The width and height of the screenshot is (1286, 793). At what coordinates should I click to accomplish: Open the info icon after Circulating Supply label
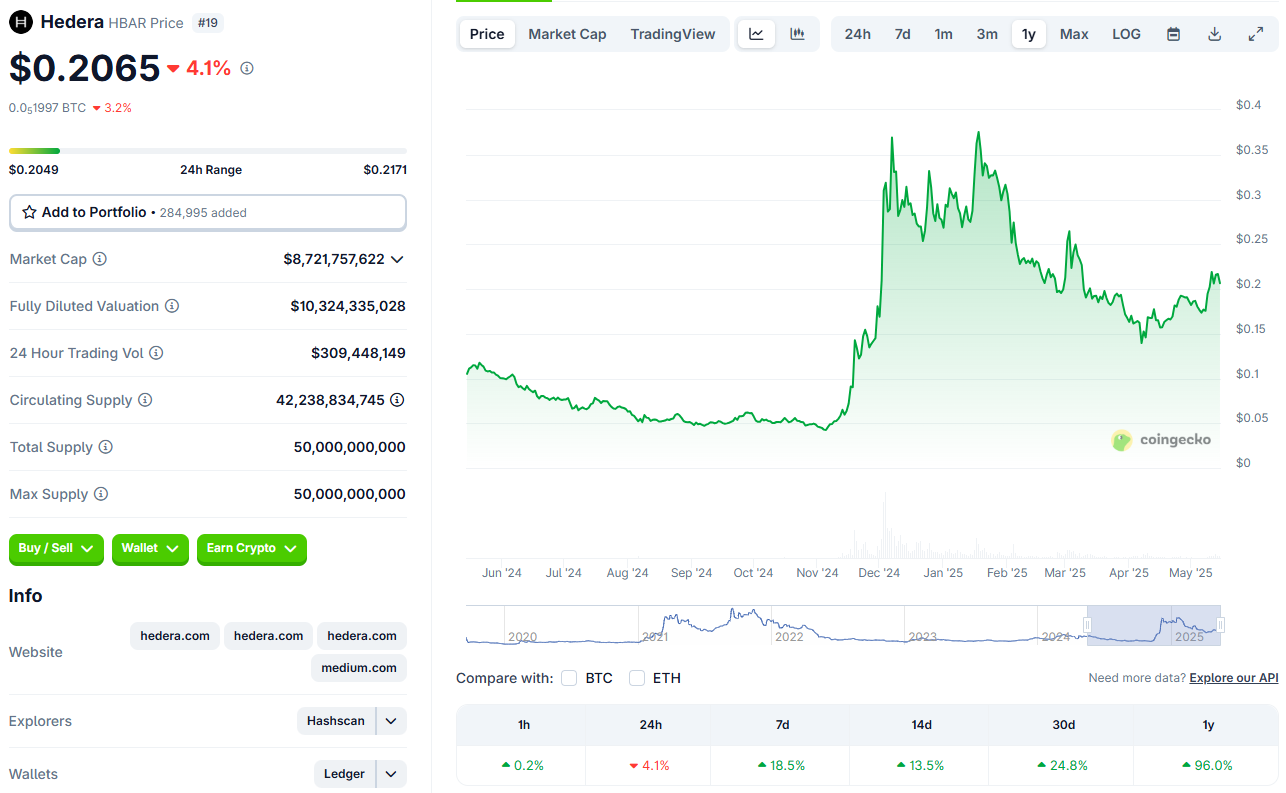point(145,400)
